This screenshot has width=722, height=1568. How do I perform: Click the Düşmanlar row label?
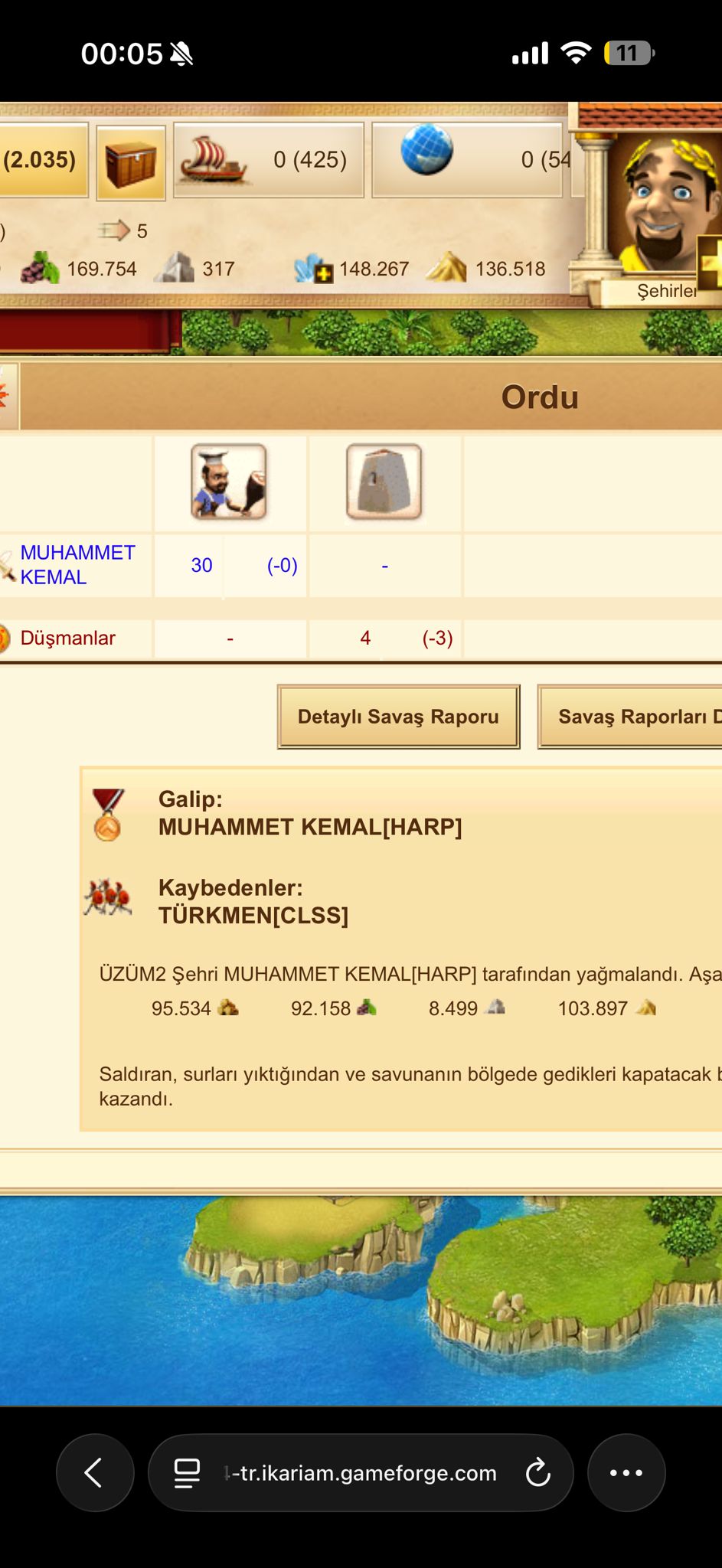click(67, 638)
